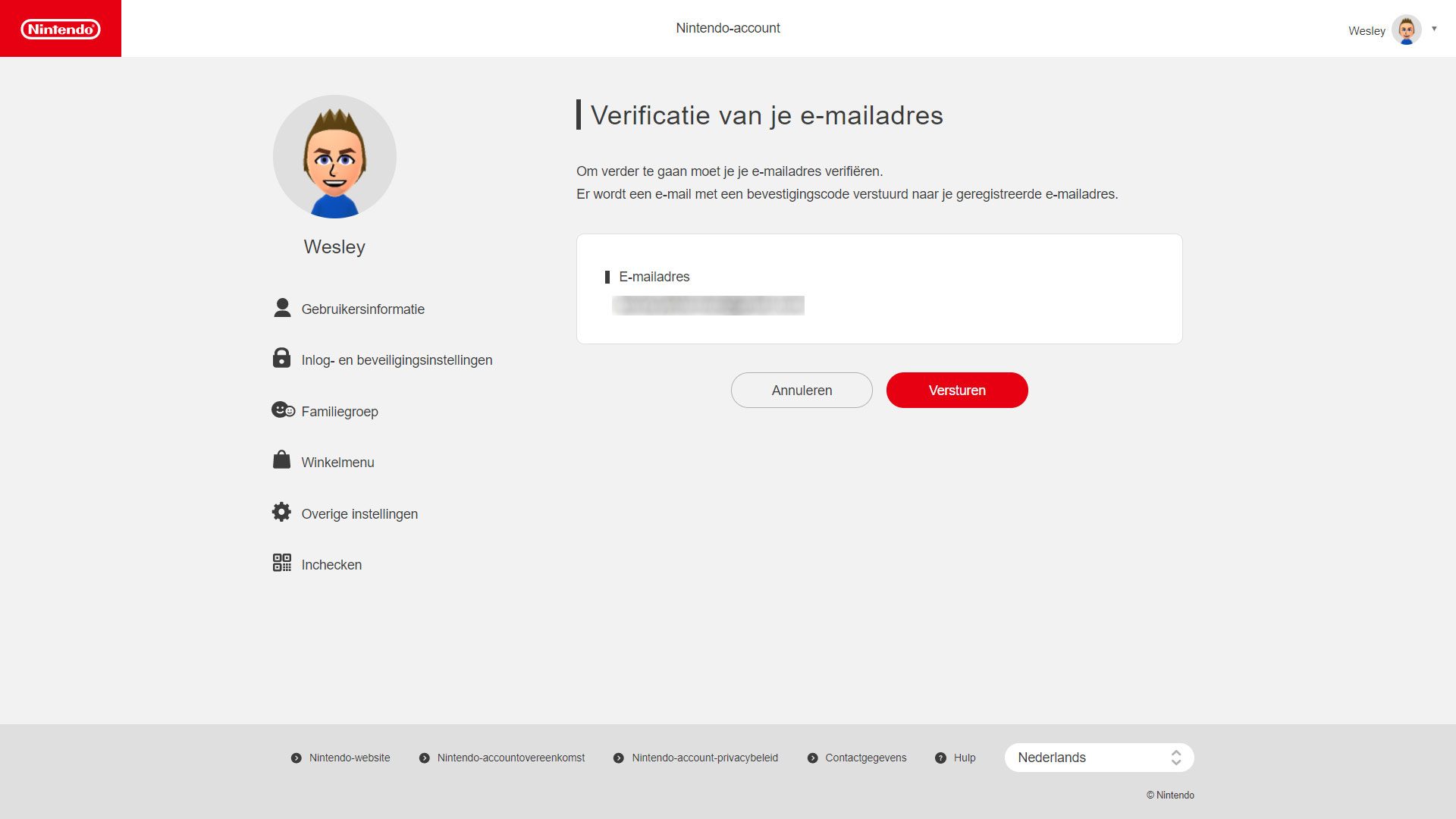Open the Wesley avatar in the header
This screenshot has height=819, width=1456.
point(1407,30)
